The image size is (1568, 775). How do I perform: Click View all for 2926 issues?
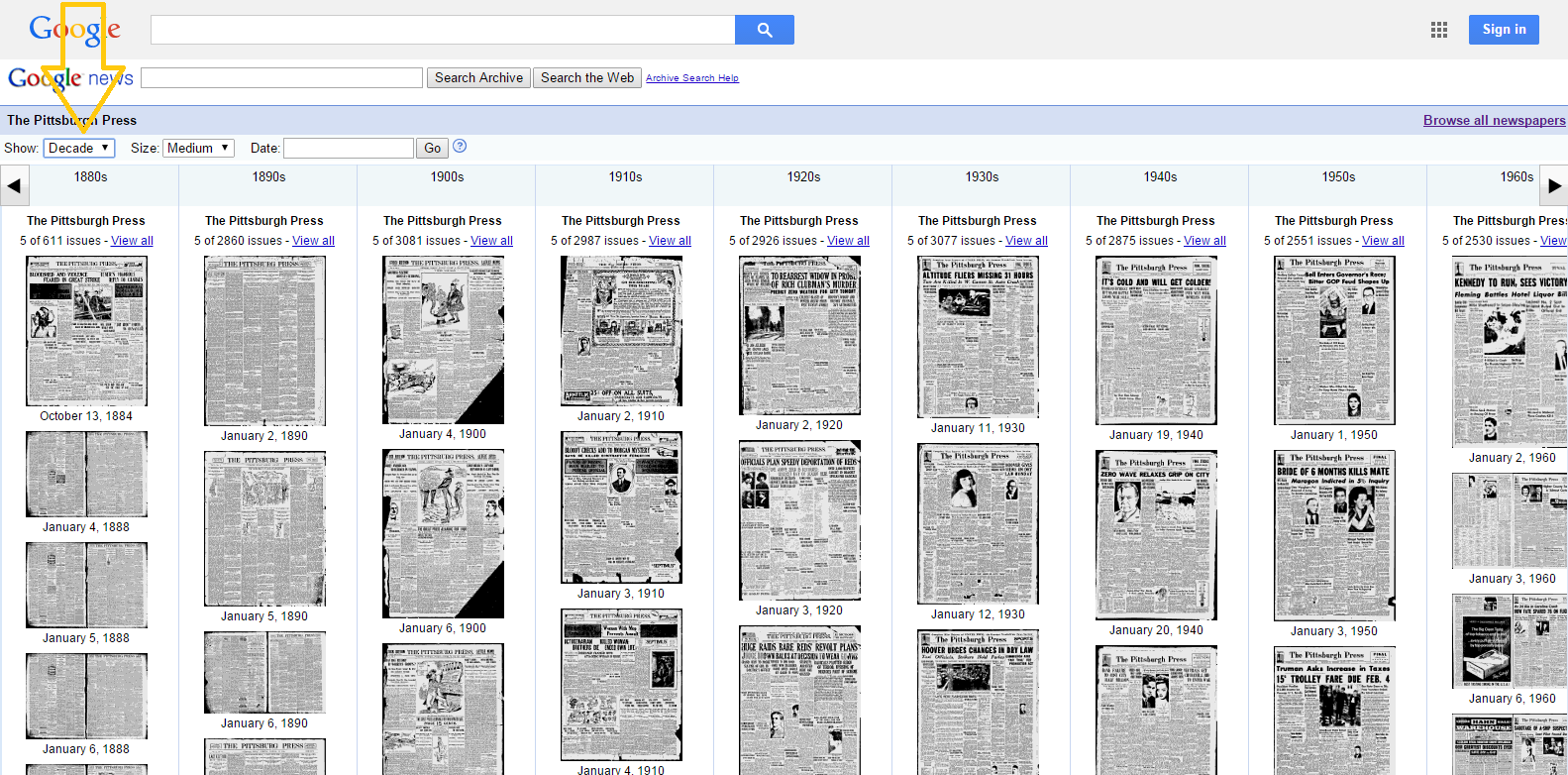click(848, 241)
